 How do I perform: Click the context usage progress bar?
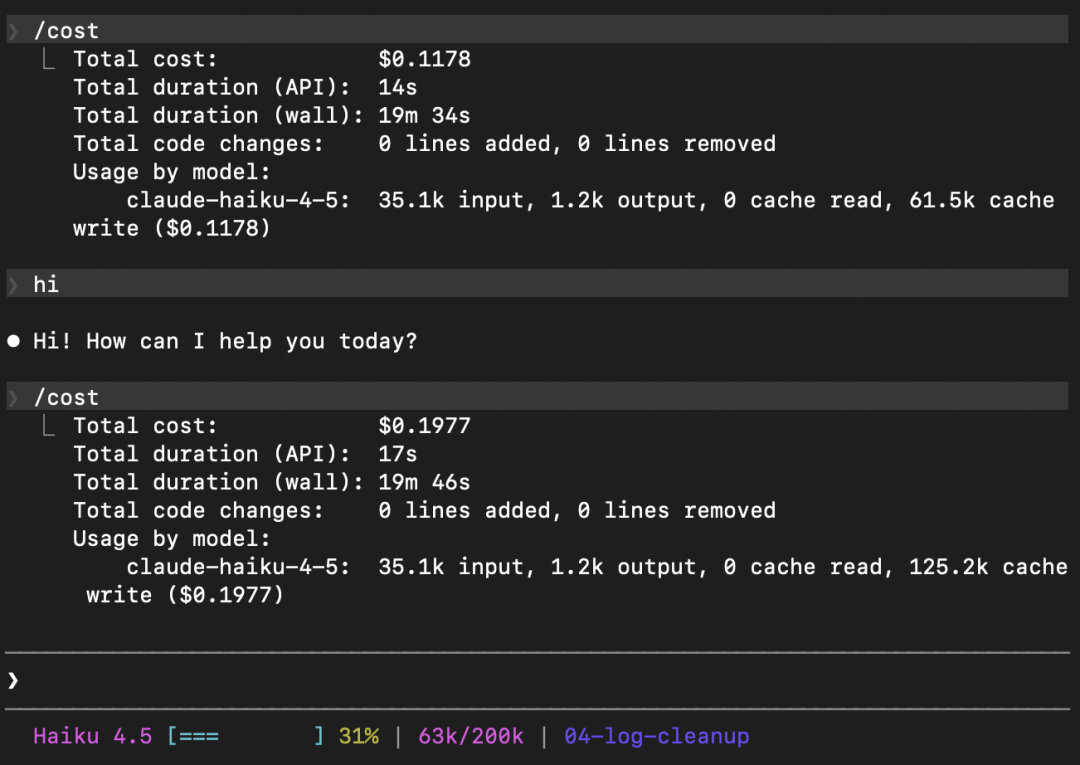(x=245, y=736)
